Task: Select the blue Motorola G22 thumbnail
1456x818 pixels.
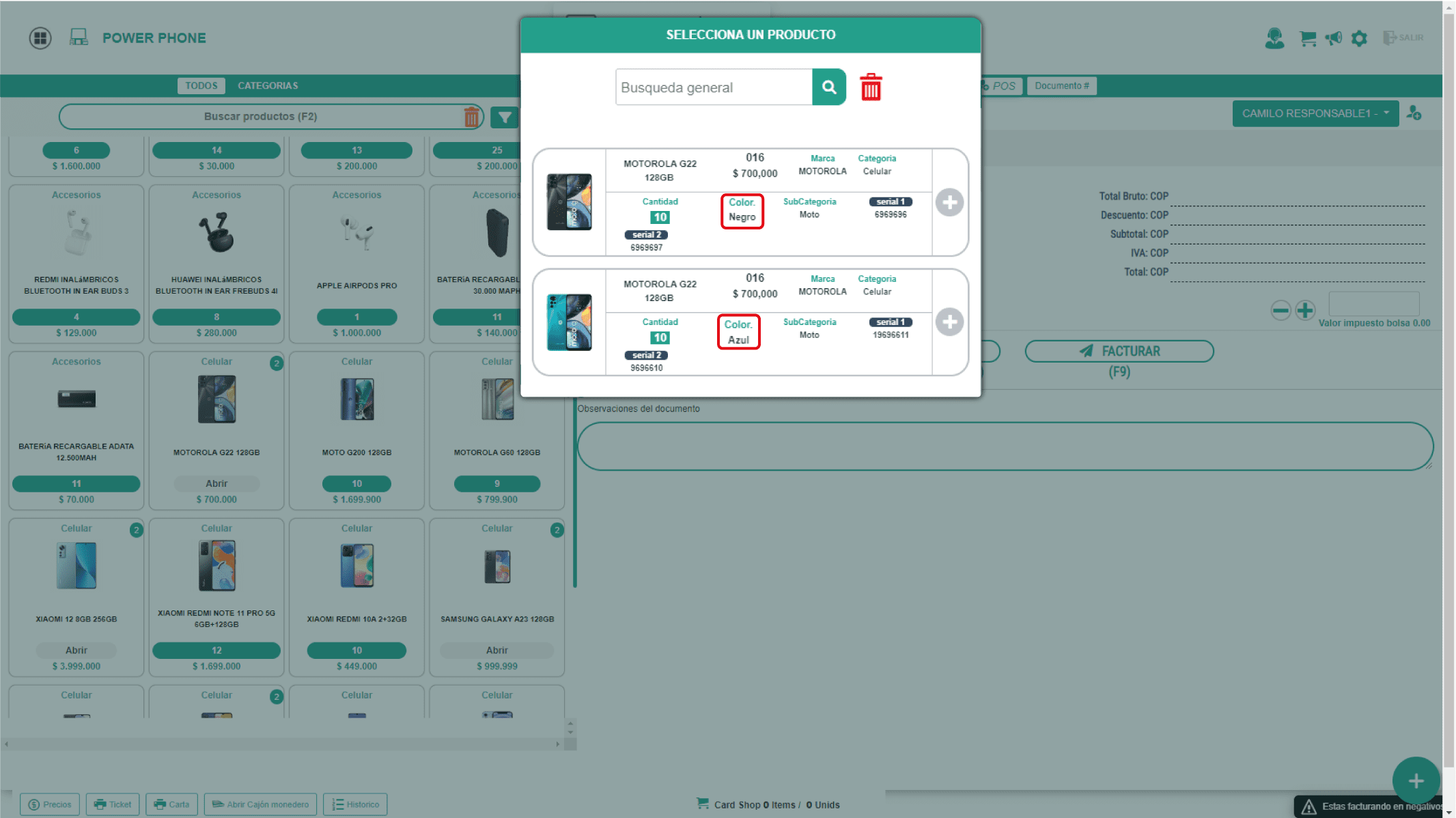Action: pos(569,322)
